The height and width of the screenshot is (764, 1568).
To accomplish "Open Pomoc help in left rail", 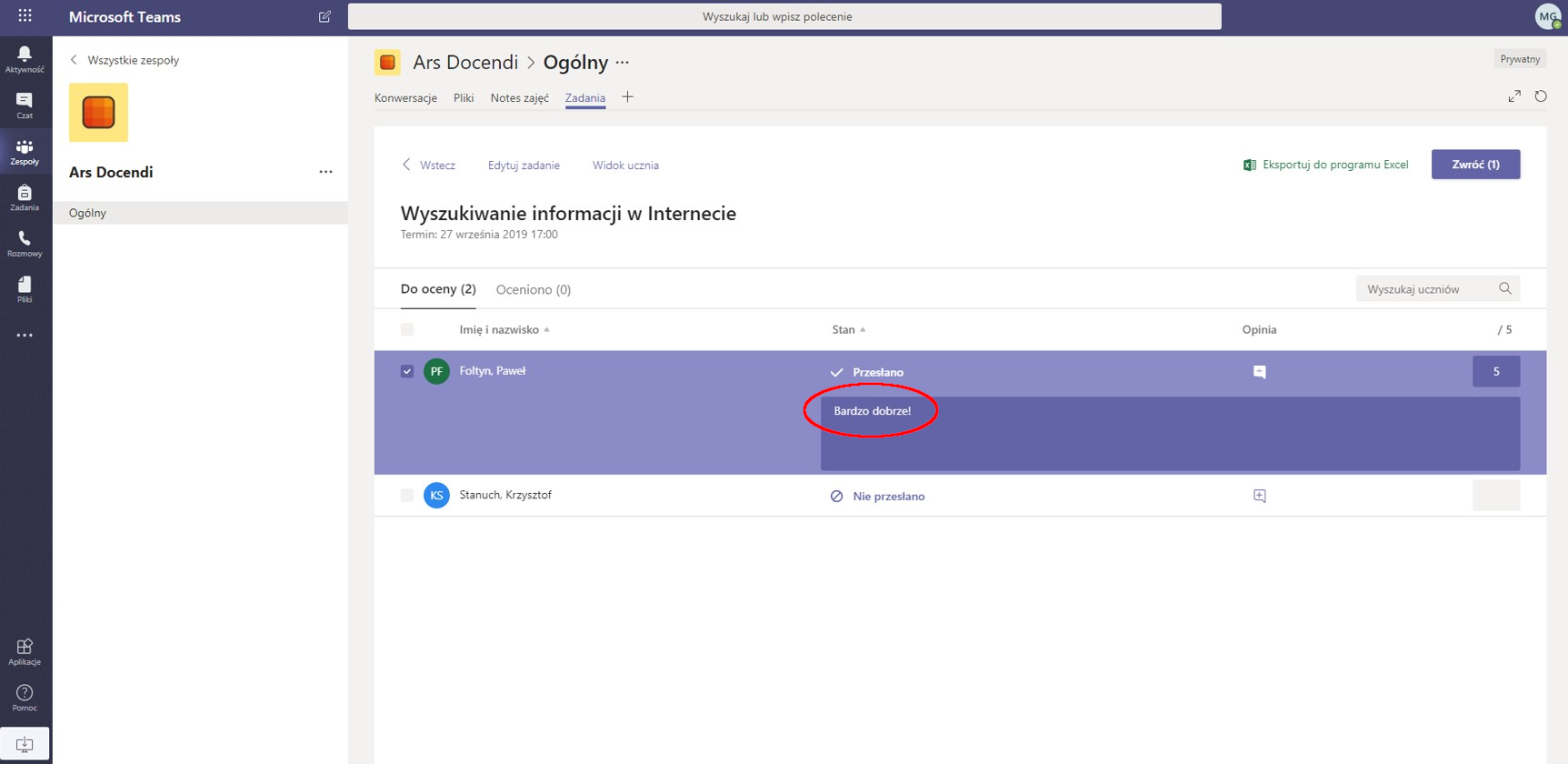I will (x=25, y=698).
